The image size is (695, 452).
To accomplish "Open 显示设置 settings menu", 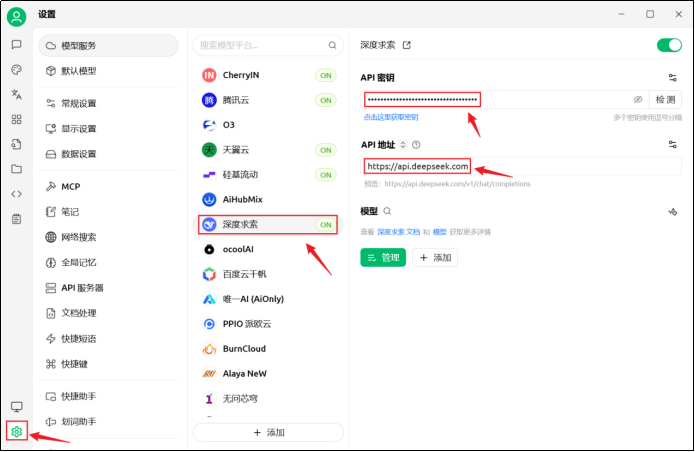I will pyautogui.click(x=109, y=129).
